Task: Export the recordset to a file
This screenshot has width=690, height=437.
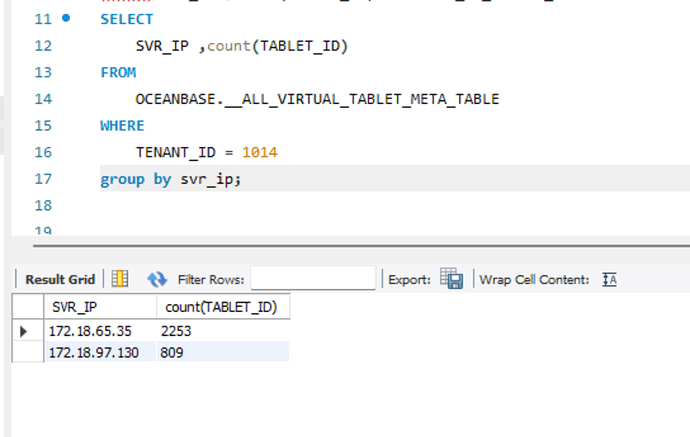Action: [451, 279]
